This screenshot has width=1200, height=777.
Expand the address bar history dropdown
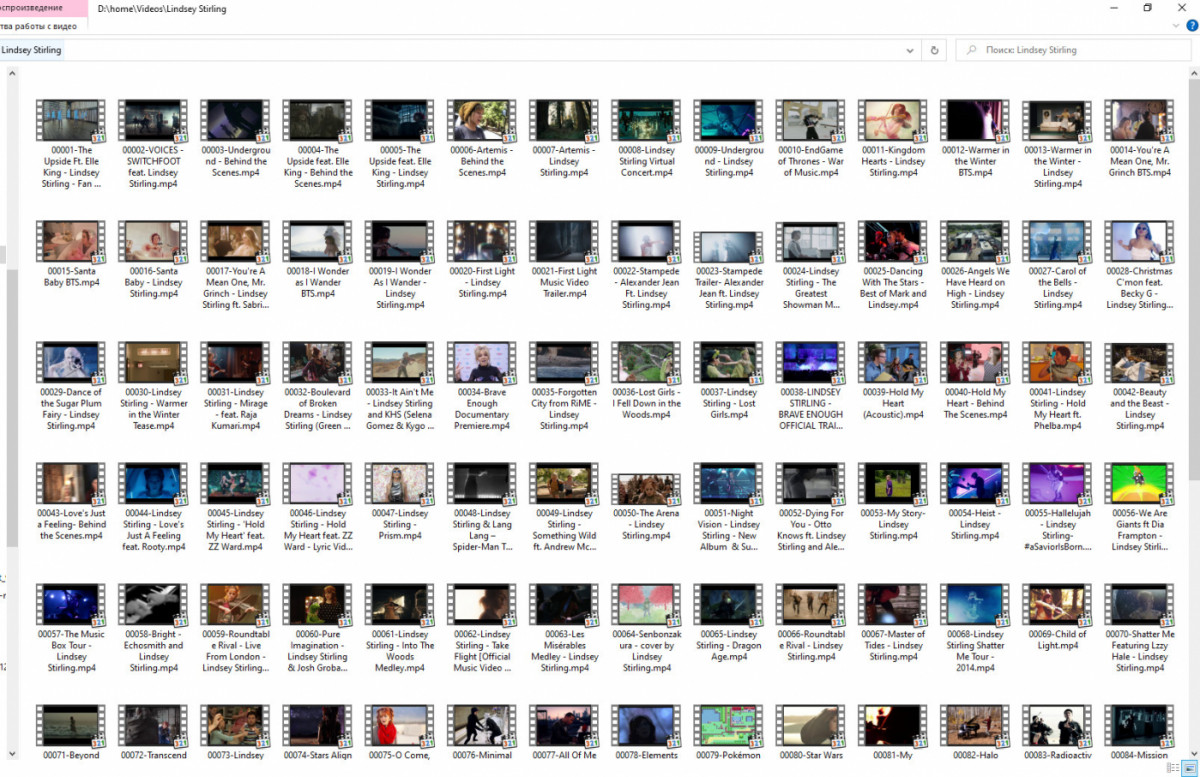point(910,50)
